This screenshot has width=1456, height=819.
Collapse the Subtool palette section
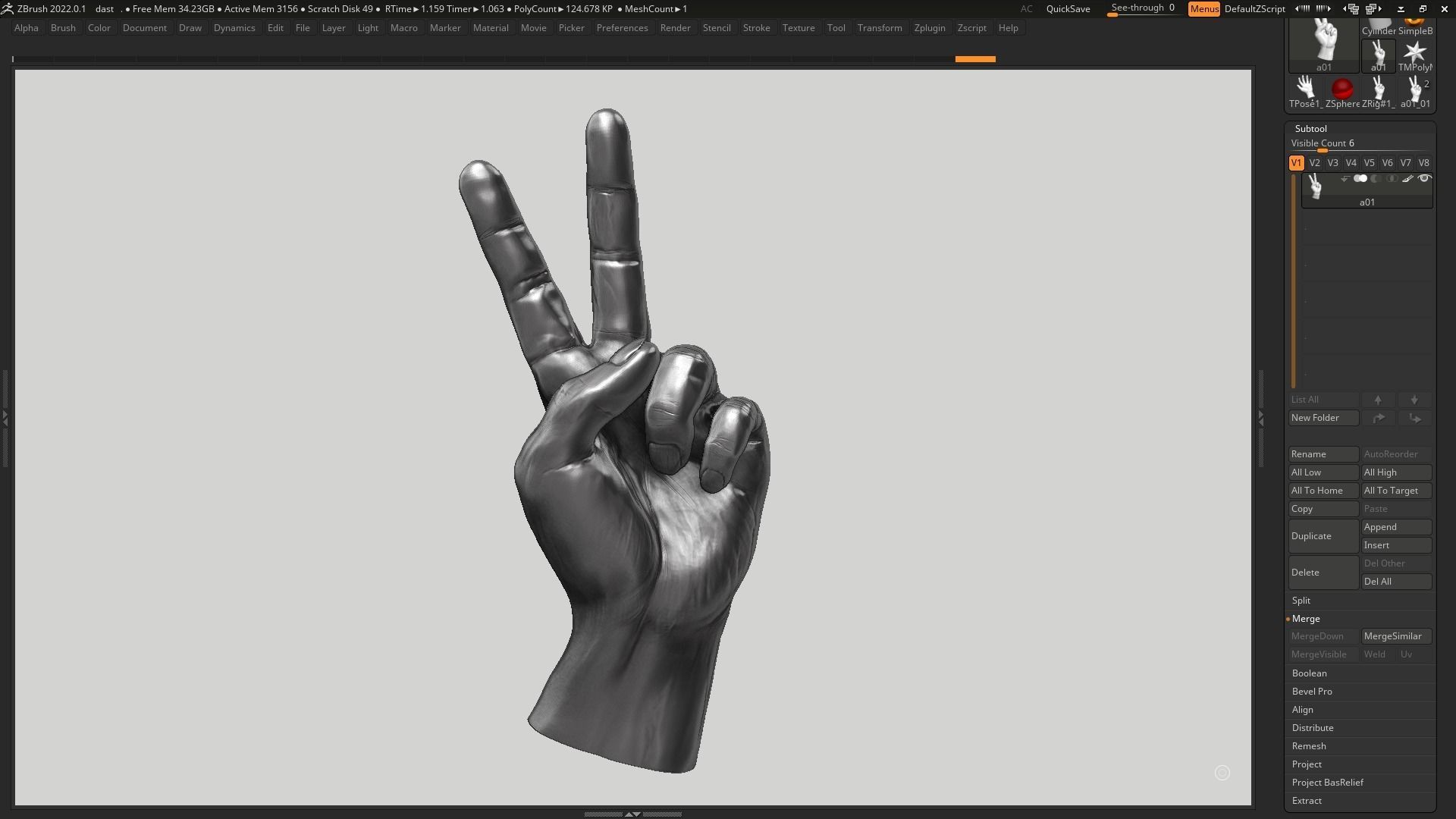(1310, 129)
